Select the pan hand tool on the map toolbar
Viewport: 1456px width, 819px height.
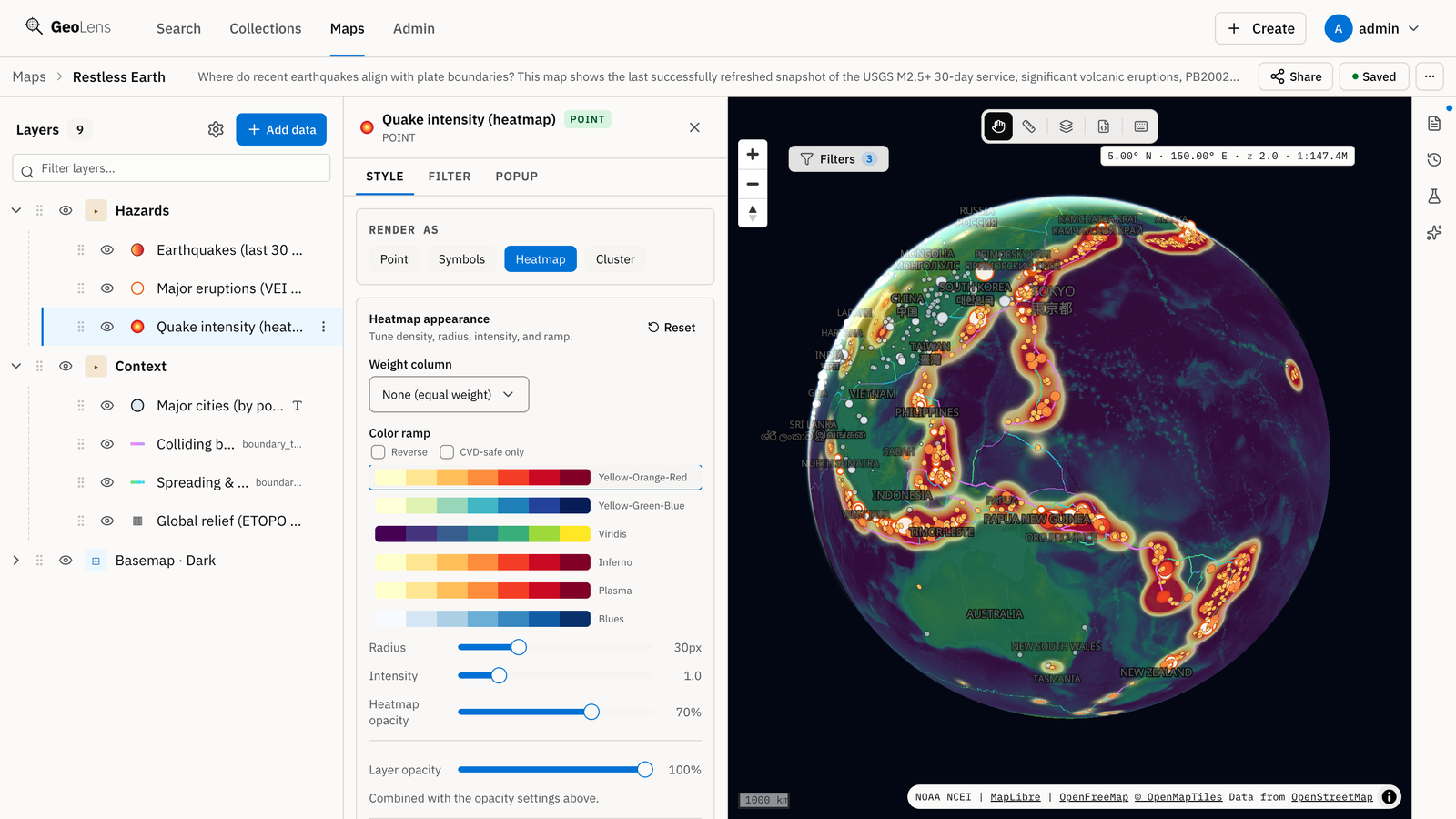click(x=998, y=126)
